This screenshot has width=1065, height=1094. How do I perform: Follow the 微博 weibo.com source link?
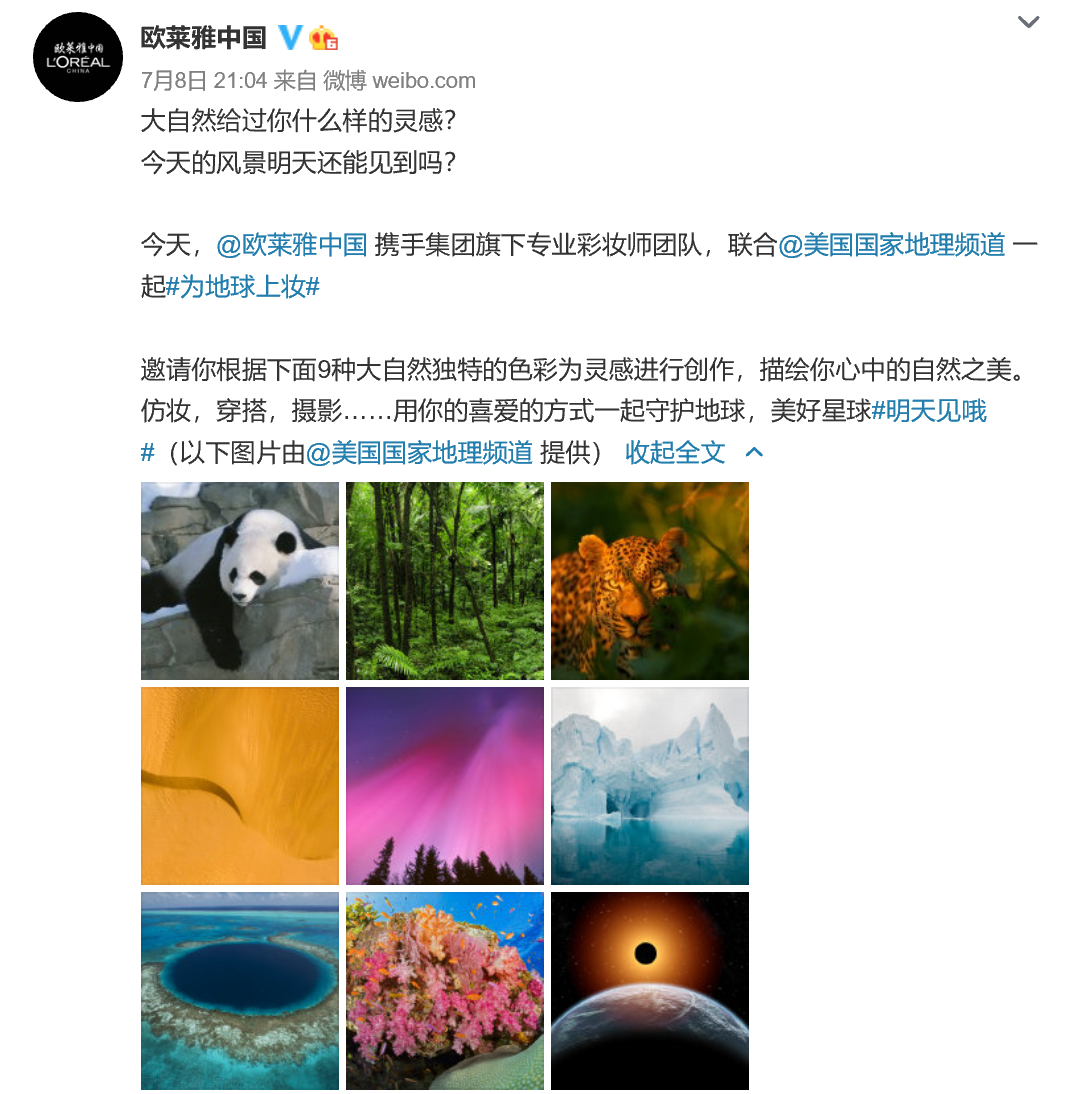pyautogui.click(x=399, y=80)
